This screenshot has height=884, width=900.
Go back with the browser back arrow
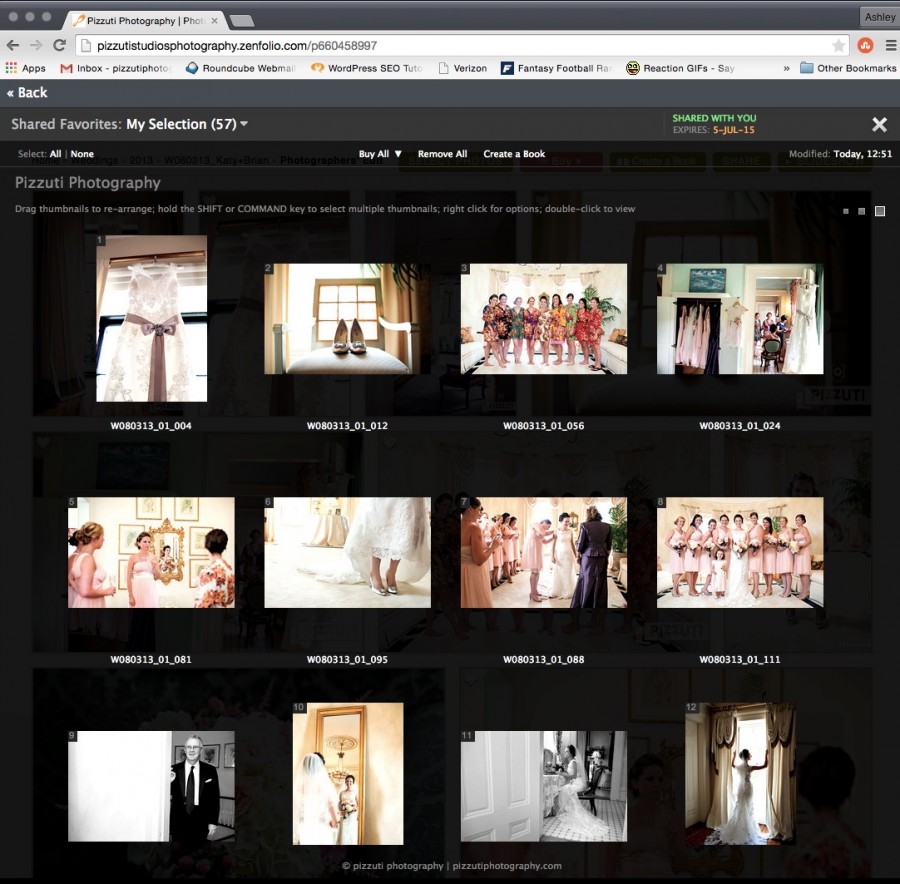tap(13, 45)
